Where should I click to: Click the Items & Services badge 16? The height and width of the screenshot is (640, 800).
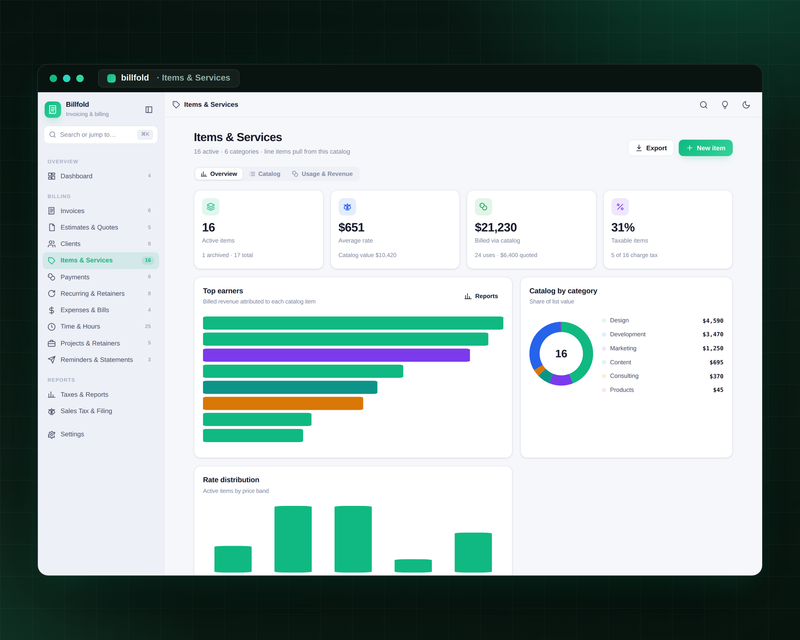[147, 260]
